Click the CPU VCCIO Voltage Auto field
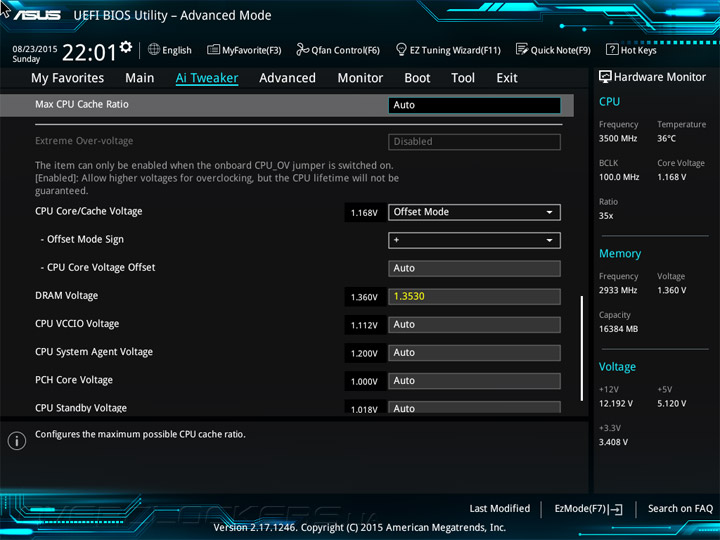 [x=474, y=325]
